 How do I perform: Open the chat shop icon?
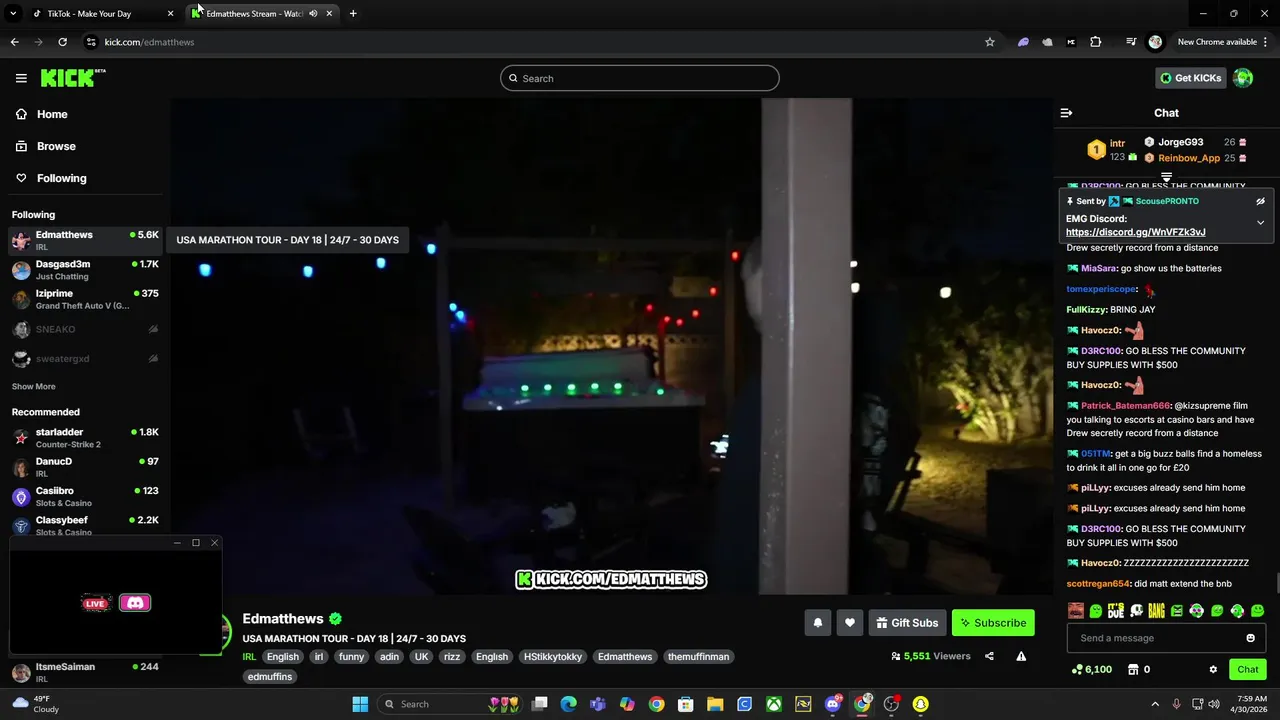1133,669
